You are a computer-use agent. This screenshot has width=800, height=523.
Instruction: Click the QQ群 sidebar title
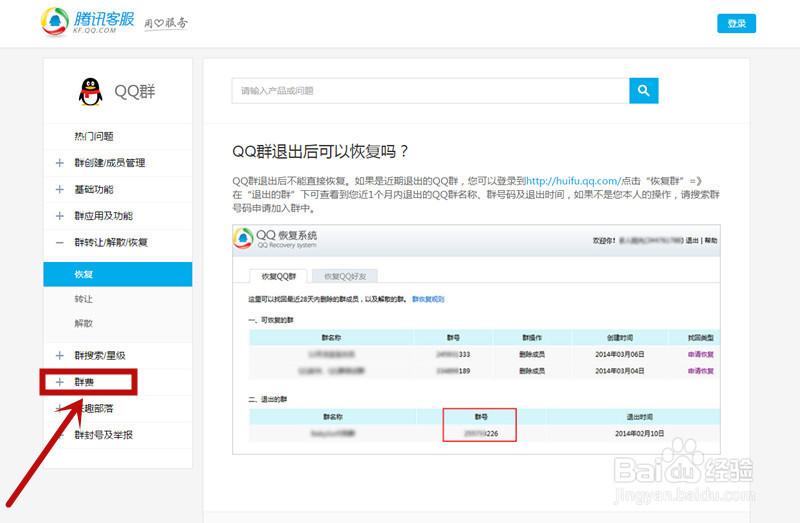pyautogui.click(x=135, y=92)
